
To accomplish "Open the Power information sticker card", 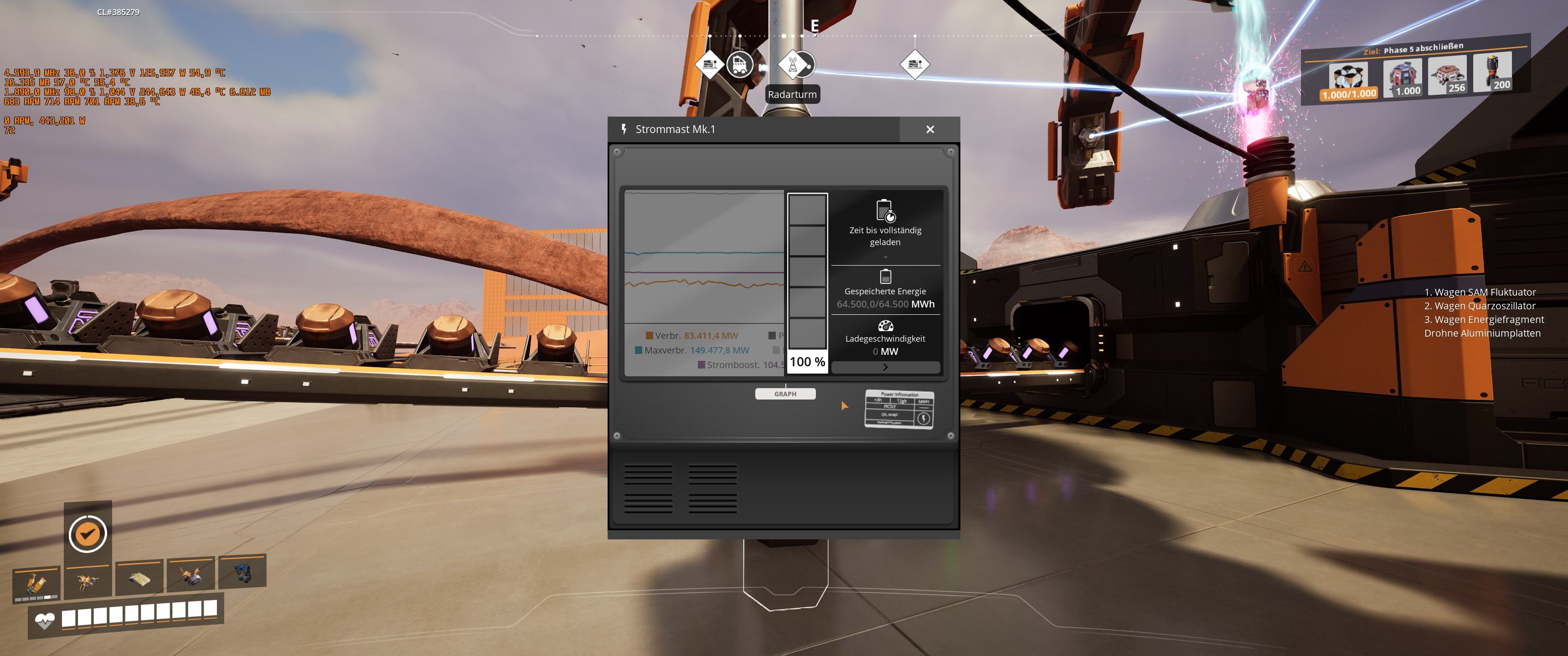I will pos(899,410).
